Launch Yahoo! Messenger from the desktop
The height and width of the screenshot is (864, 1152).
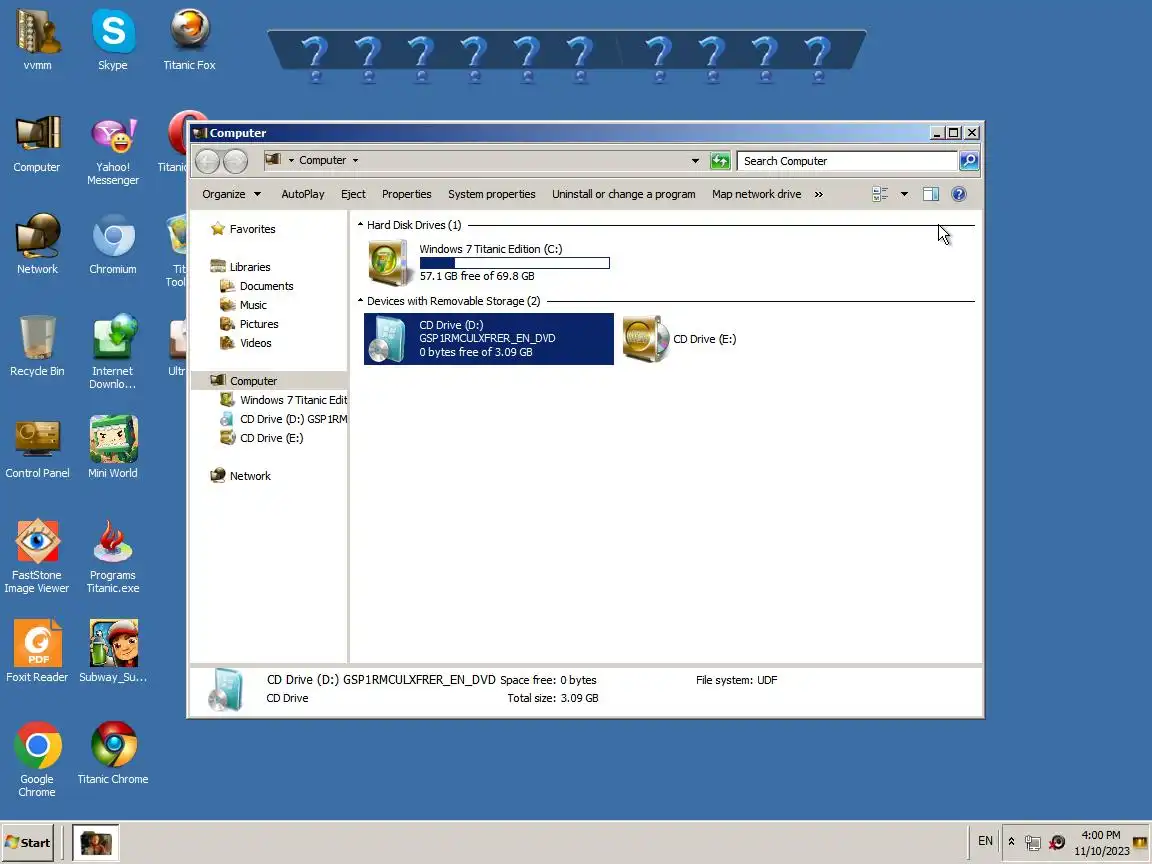tap(112, 151)
